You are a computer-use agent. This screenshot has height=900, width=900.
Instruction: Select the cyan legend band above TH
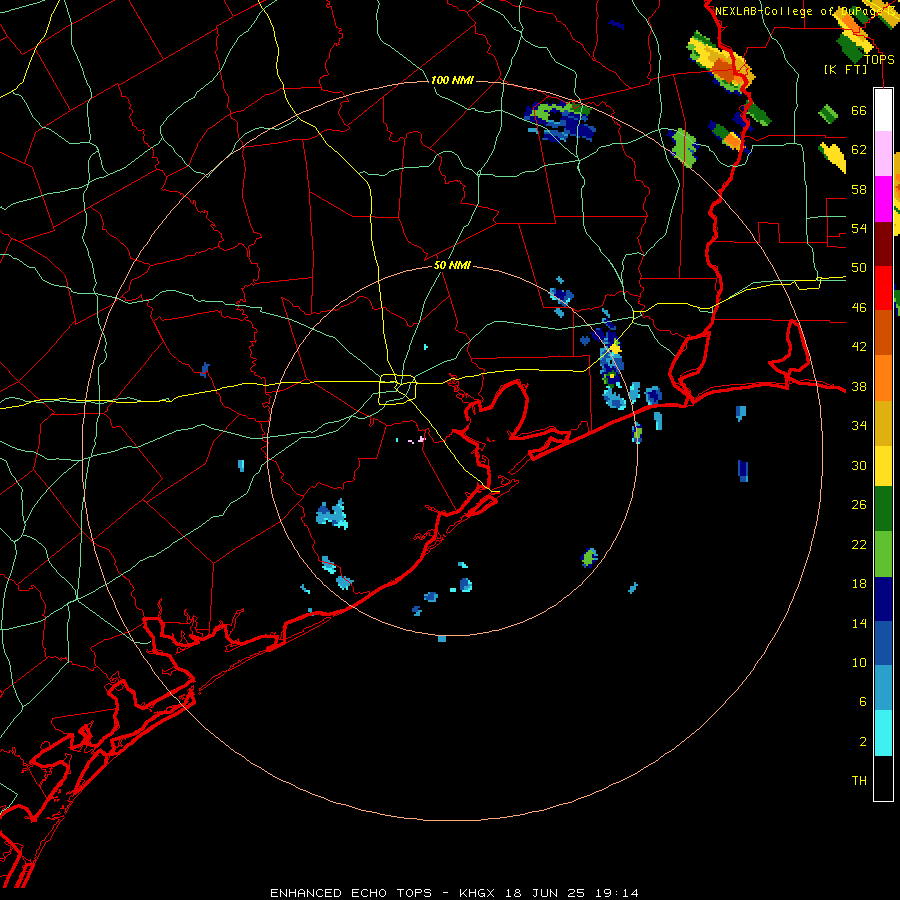point(883,733)
